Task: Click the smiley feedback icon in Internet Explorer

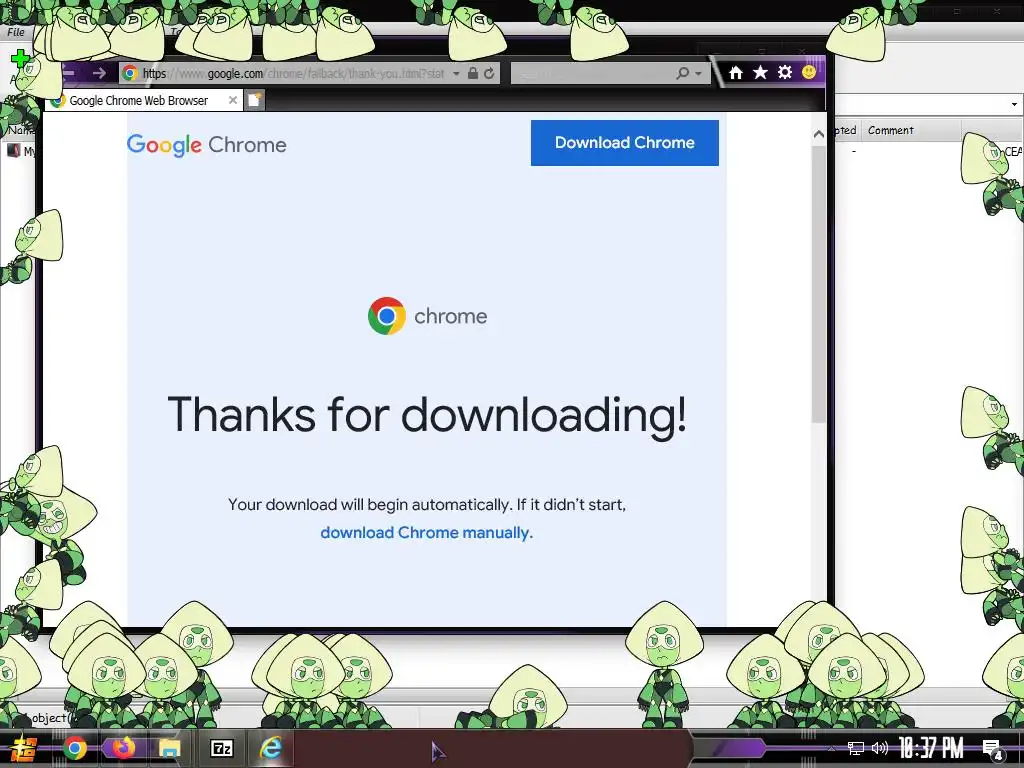Action: [809, 72]
